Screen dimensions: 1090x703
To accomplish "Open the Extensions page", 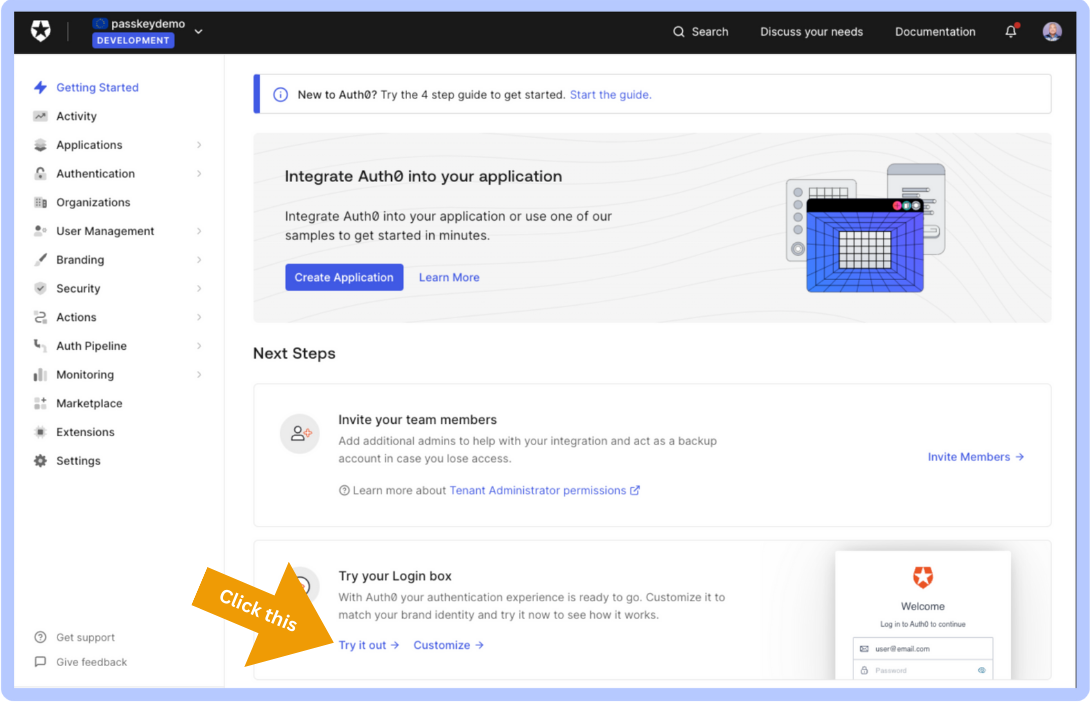I will tap(86, 432).
